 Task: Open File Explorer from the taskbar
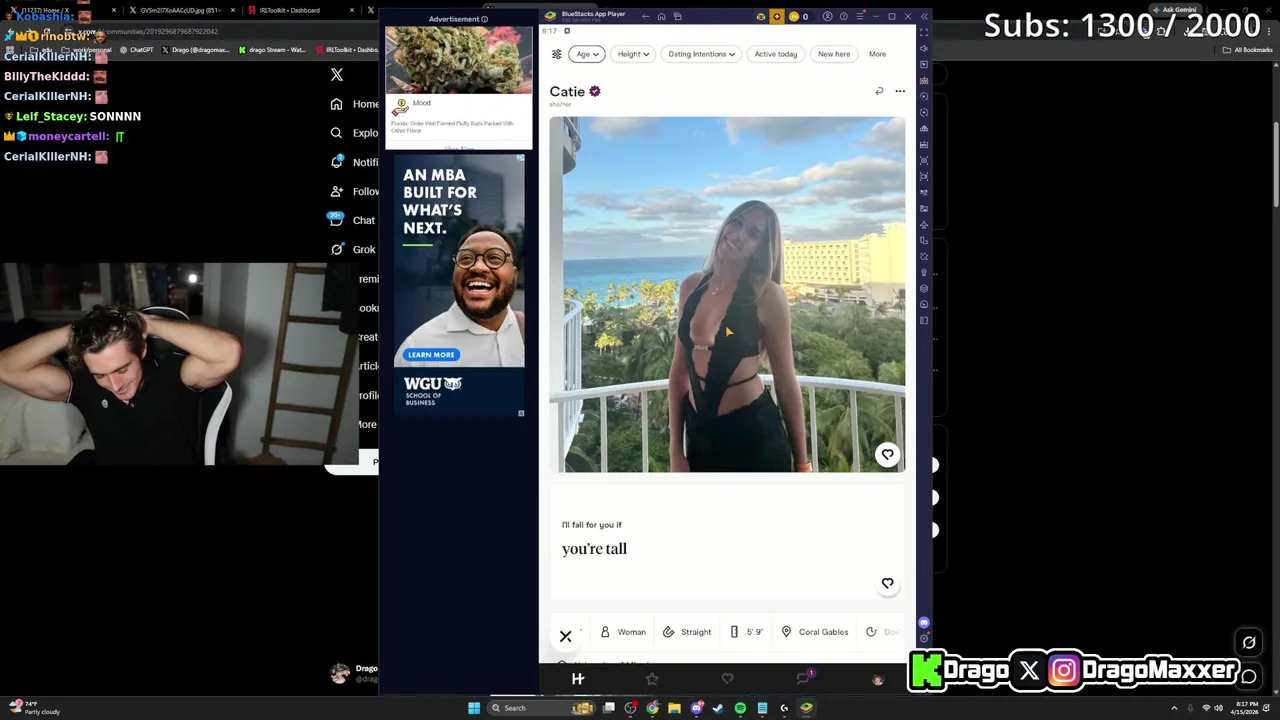674,708
